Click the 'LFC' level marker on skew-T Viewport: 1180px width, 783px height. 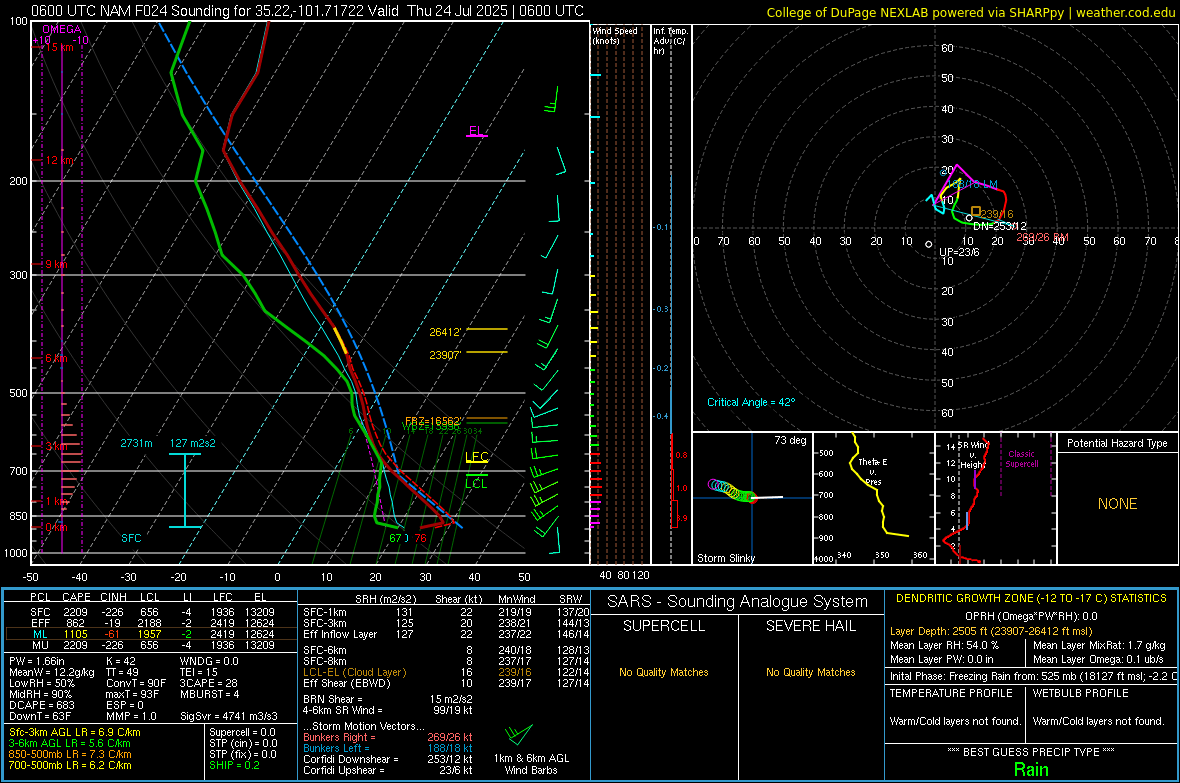pos(476,456)
